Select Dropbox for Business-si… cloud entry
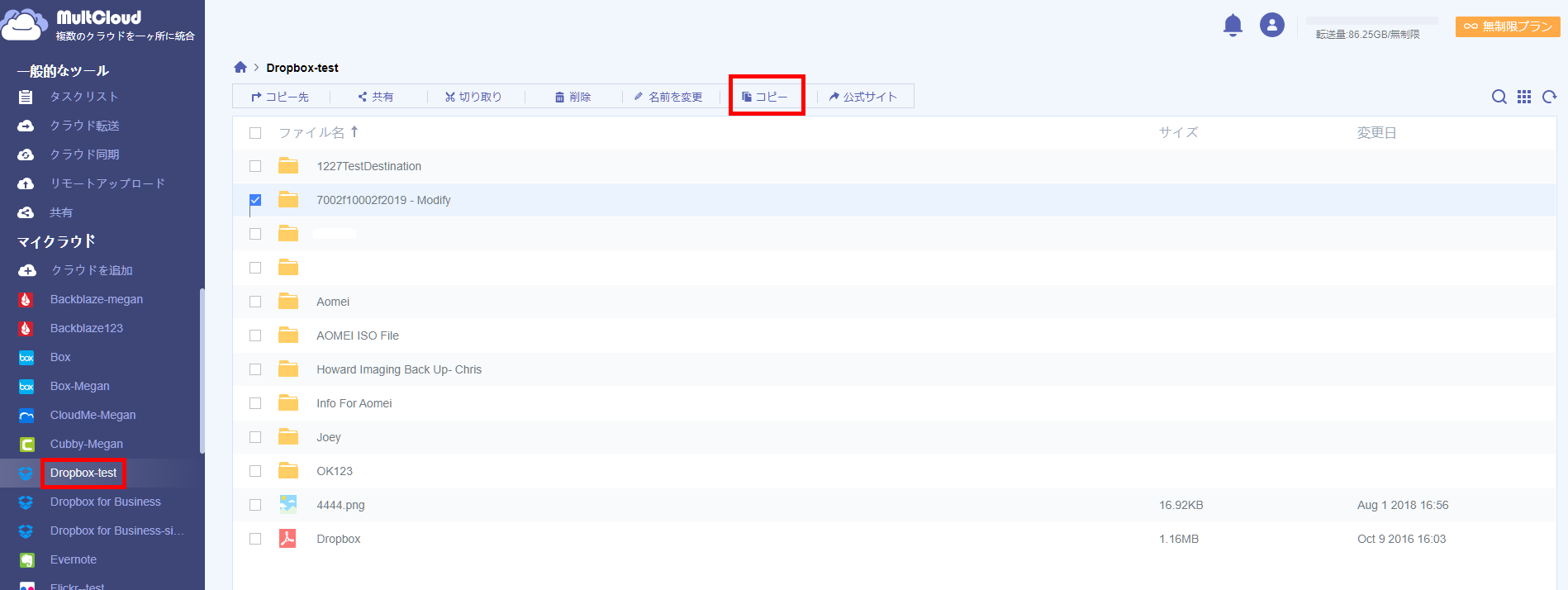The height and width of the screenshot is (590, 1568). [x=117, y=531]
